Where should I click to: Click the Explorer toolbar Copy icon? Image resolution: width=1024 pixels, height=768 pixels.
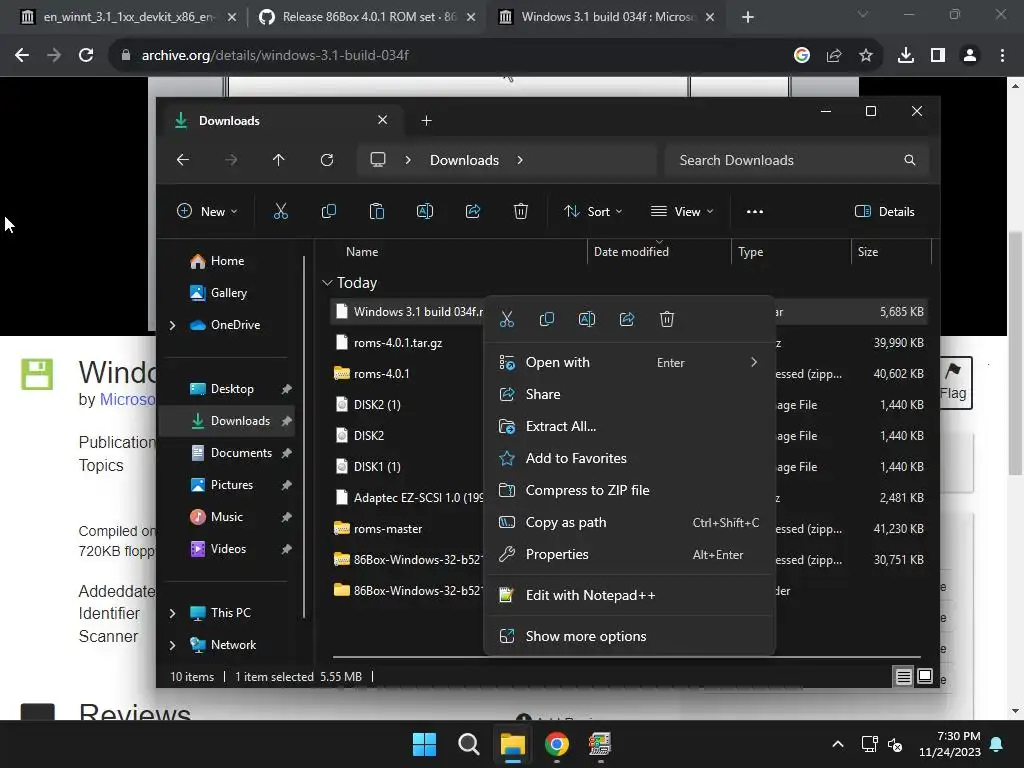tap(329, 212)
